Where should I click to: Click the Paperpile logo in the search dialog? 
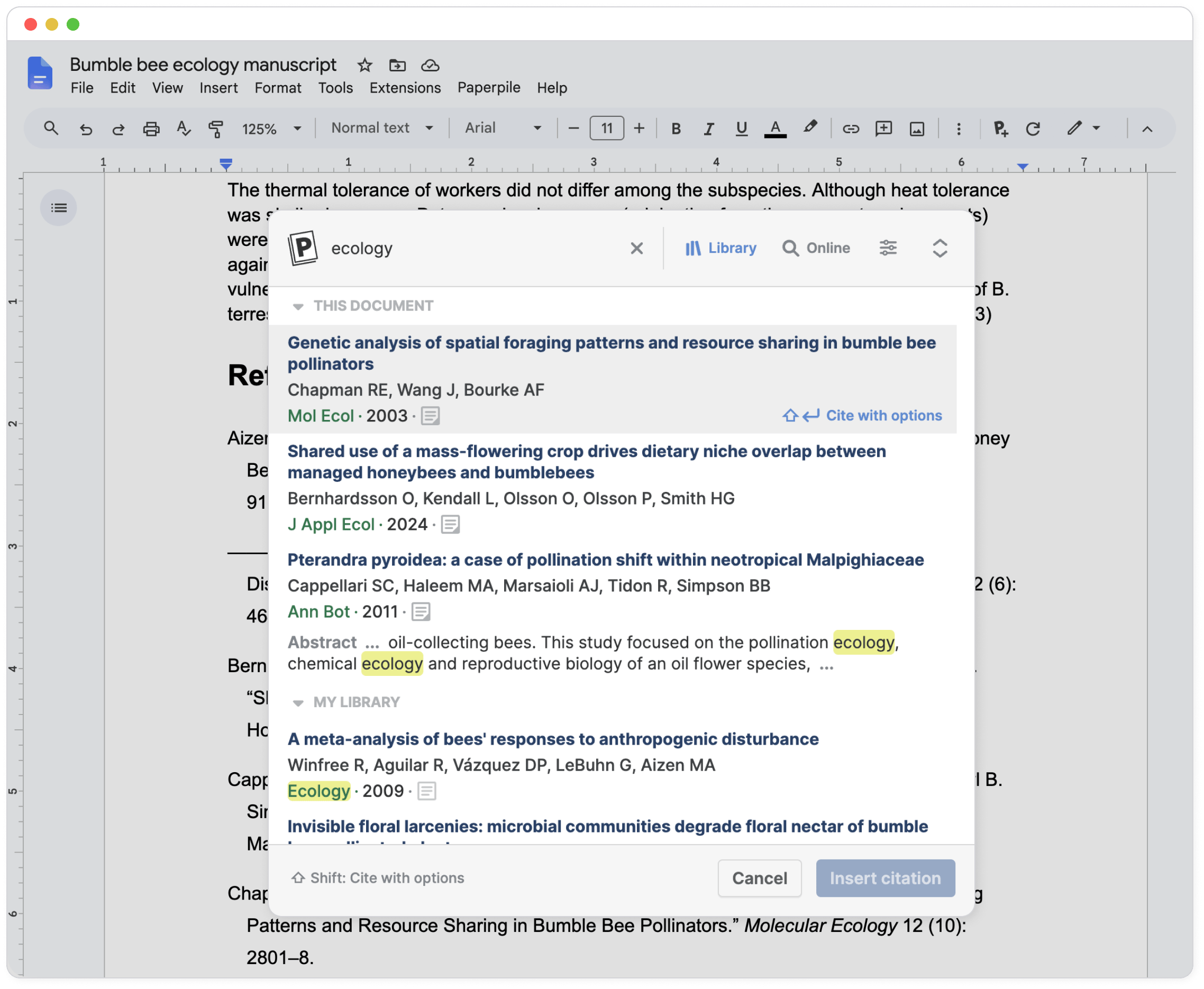303,248
